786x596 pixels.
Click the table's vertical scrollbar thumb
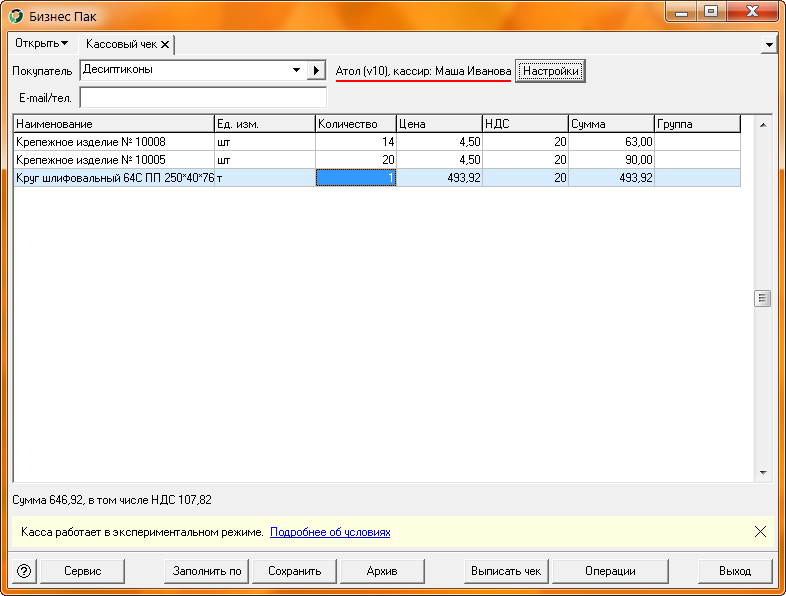click(762, 298)
